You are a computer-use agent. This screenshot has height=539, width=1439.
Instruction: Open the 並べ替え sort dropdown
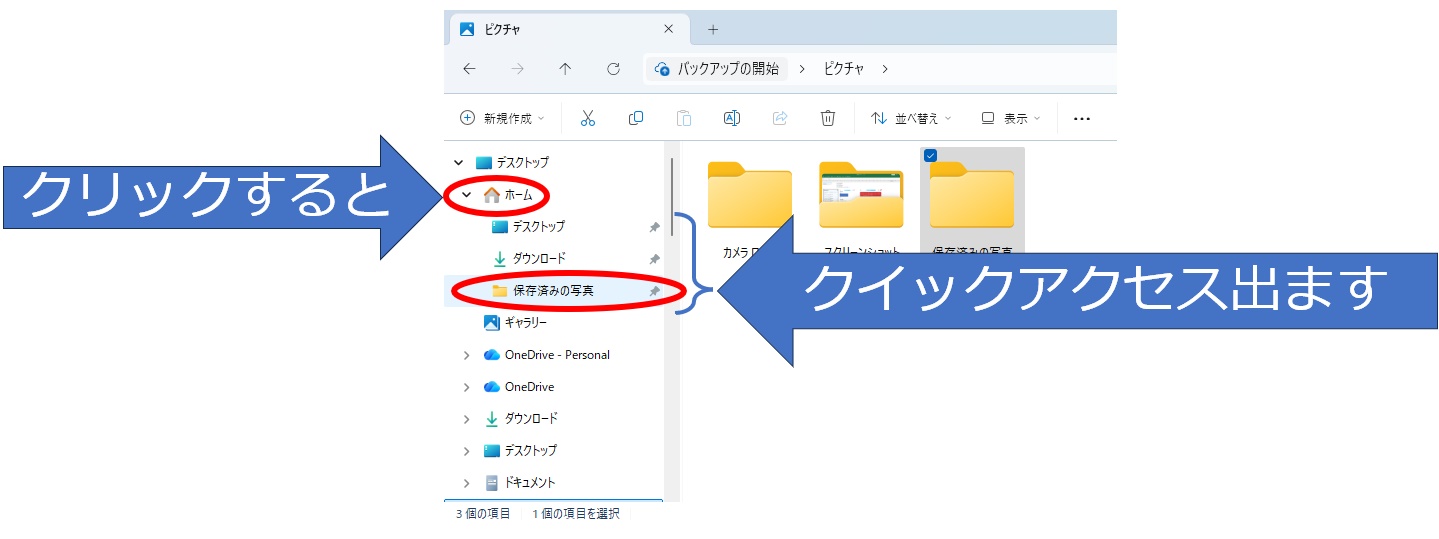pos(911,118)
